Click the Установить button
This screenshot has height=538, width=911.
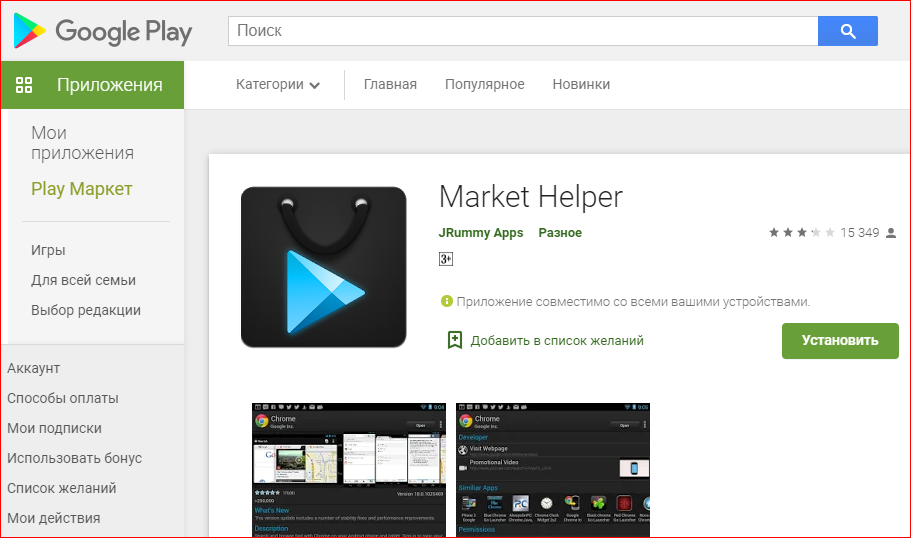[840, 340]
